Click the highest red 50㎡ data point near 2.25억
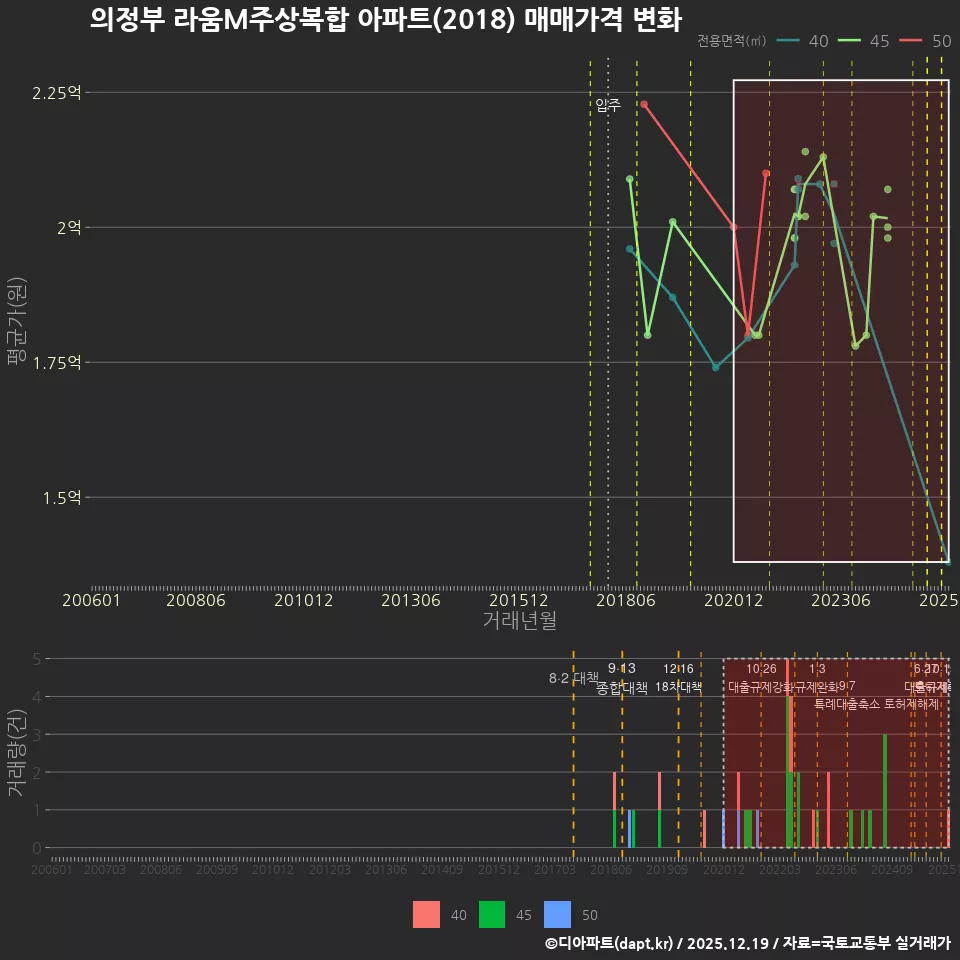Image resolution: width=960 pixels, height=960 pixels. 644,102
